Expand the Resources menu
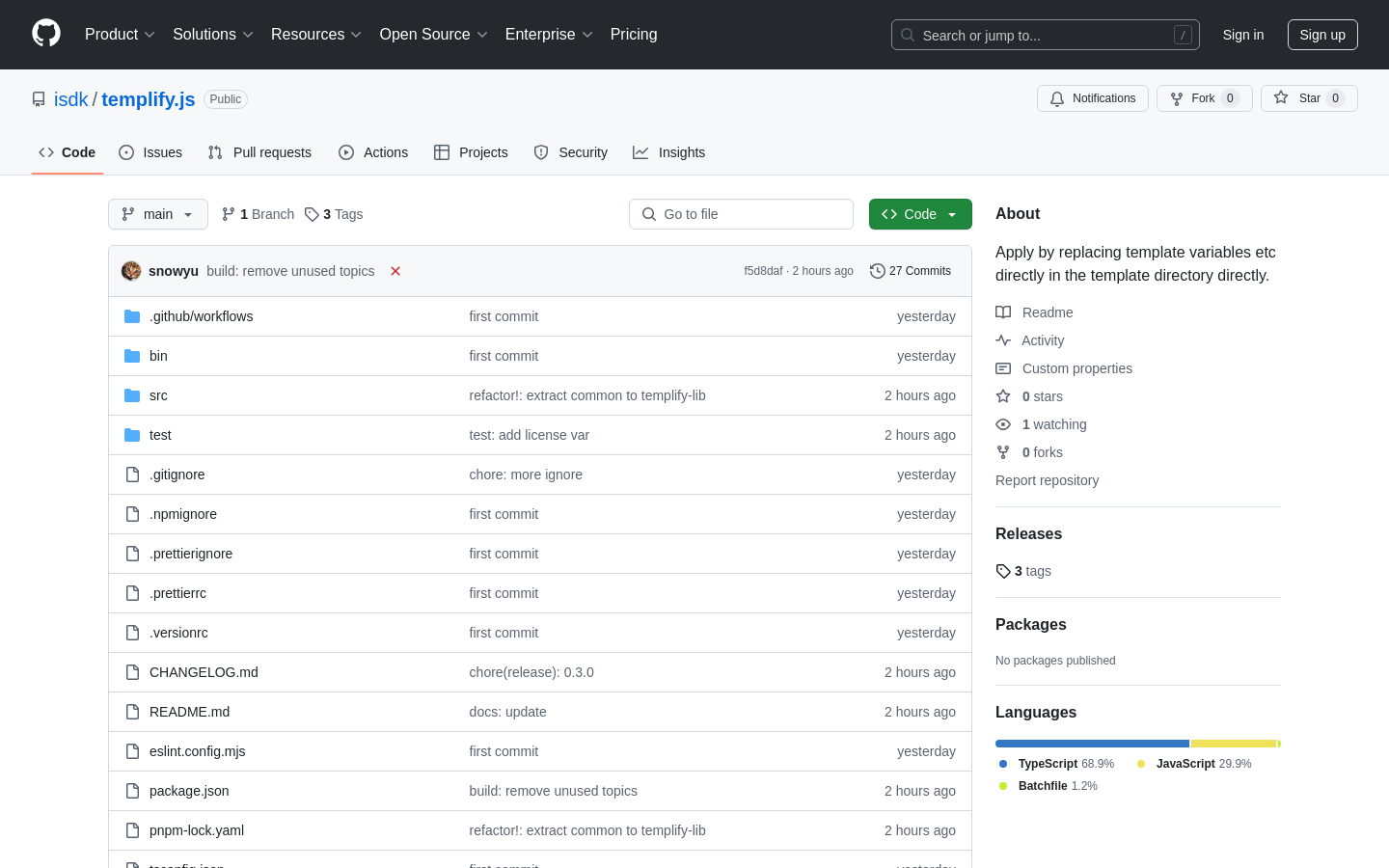 [x=316, y=34]
